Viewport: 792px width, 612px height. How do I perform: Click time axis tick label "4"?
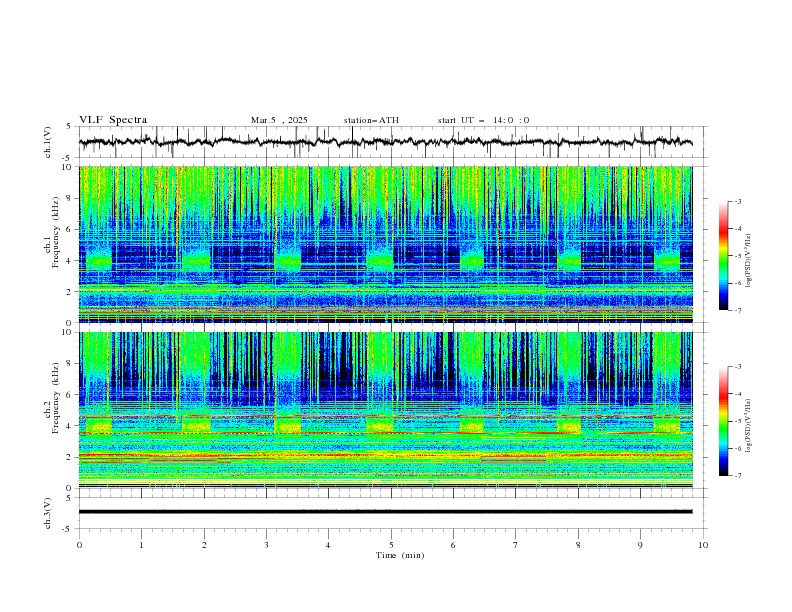[328, 545]
